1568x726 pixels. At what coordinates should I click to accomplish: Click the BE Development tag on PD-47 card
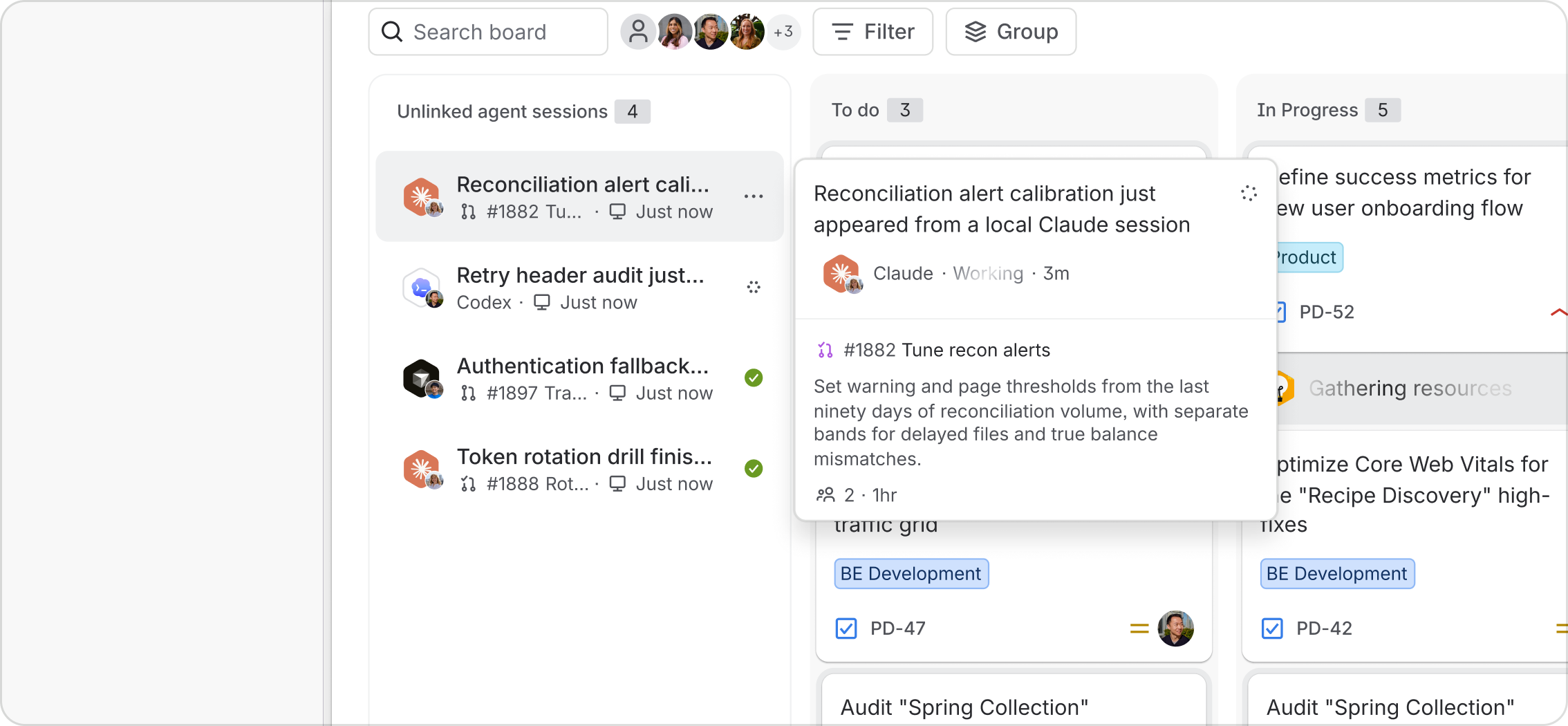coord(911,574)
